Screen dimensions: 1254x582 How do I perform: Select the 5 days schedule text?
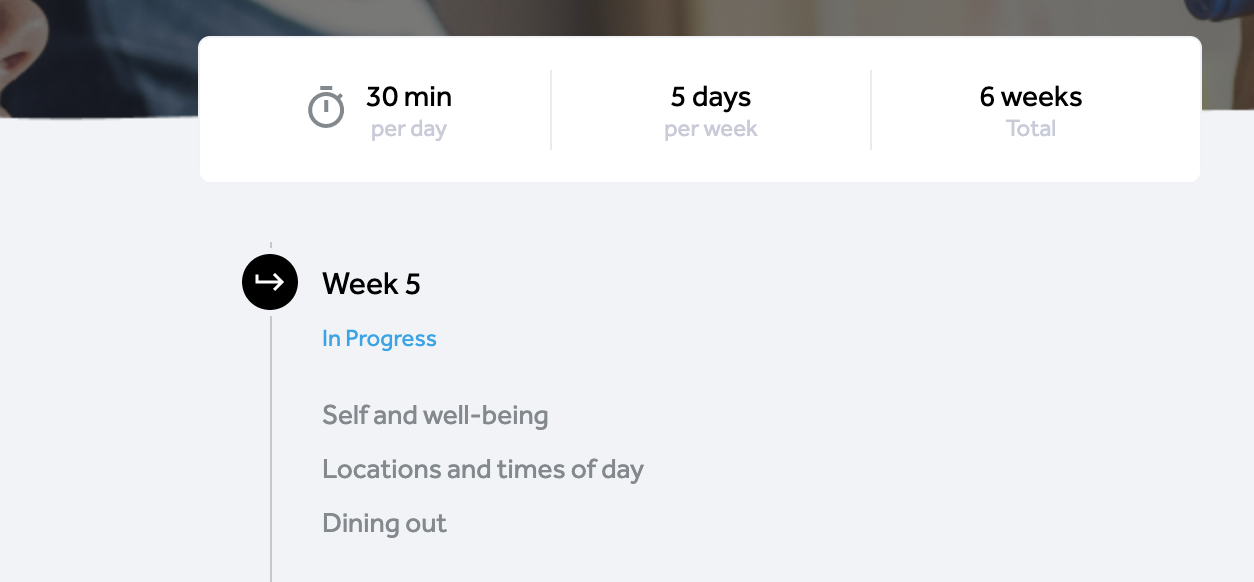711,97
